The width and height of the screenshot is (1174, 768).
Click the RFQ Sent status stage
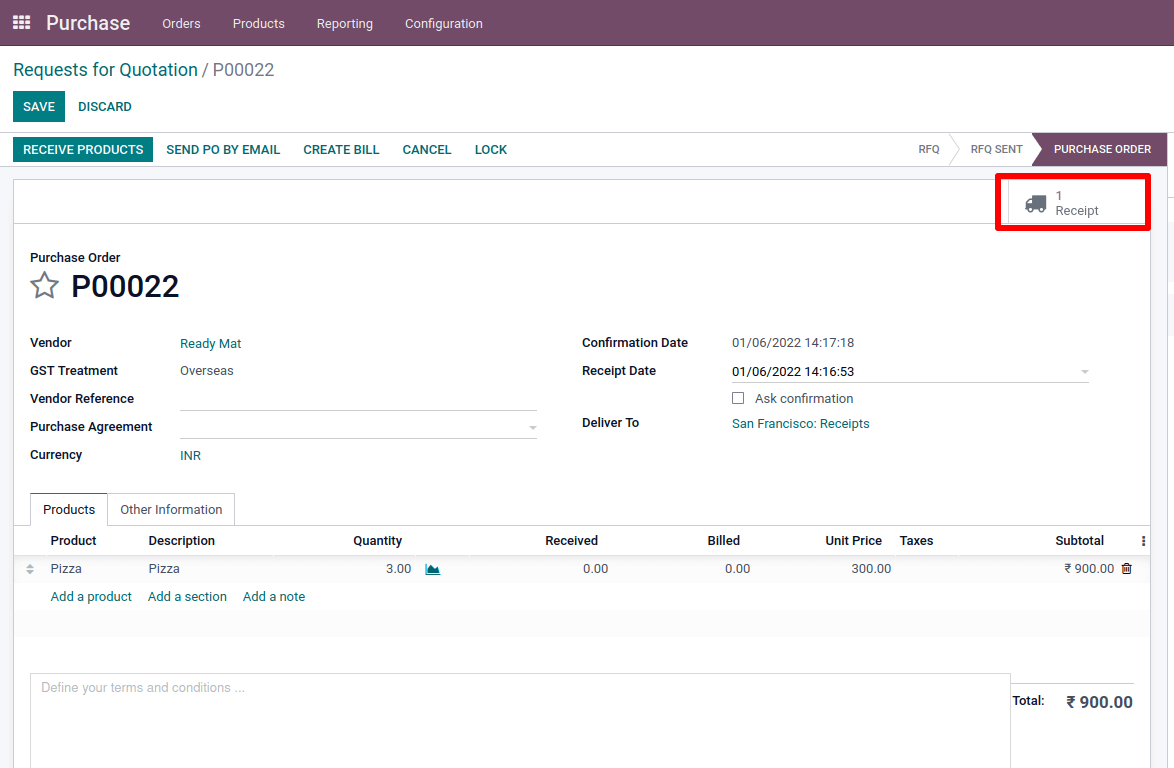tap(996, 150)
